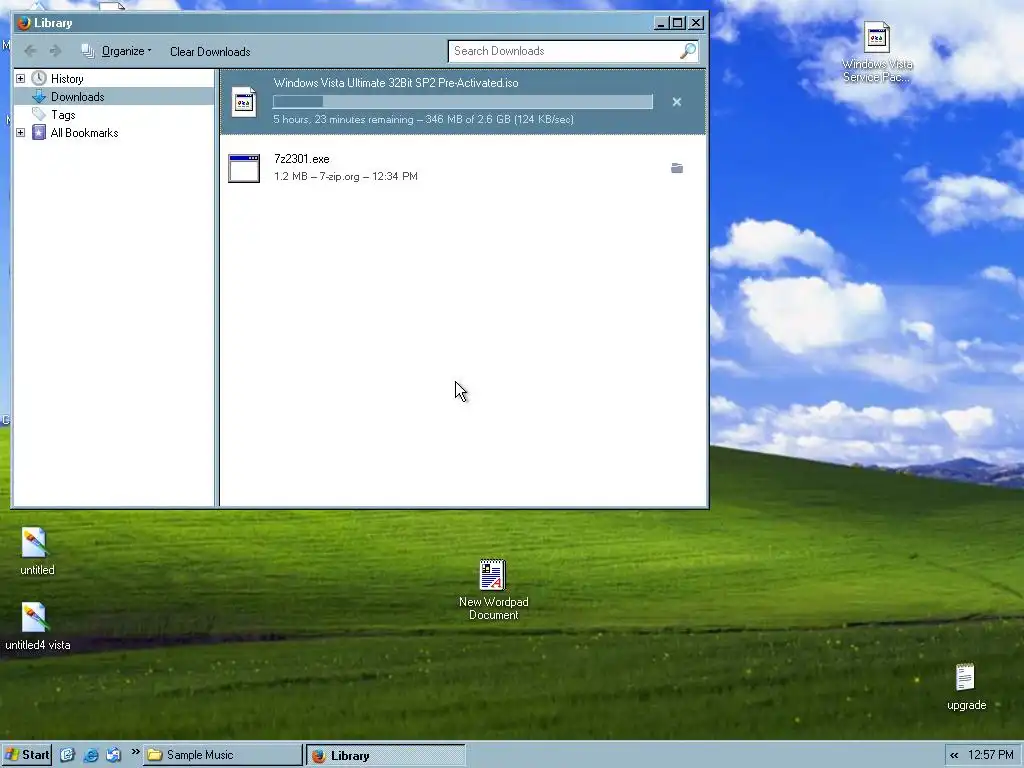Image resolution: width=1024 pixels, height=768 pixels.
Task: Expand the All Bookmarks tree node
Action: (x=20, y=133)
